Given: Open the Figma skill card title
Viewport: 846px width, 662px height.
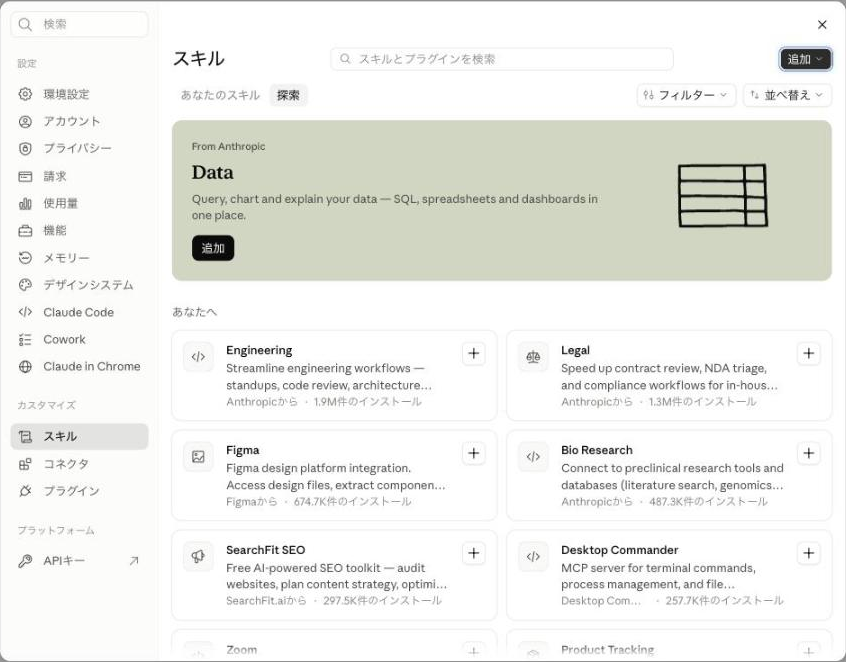Looking at the screenshot, I should click(242, 450).
